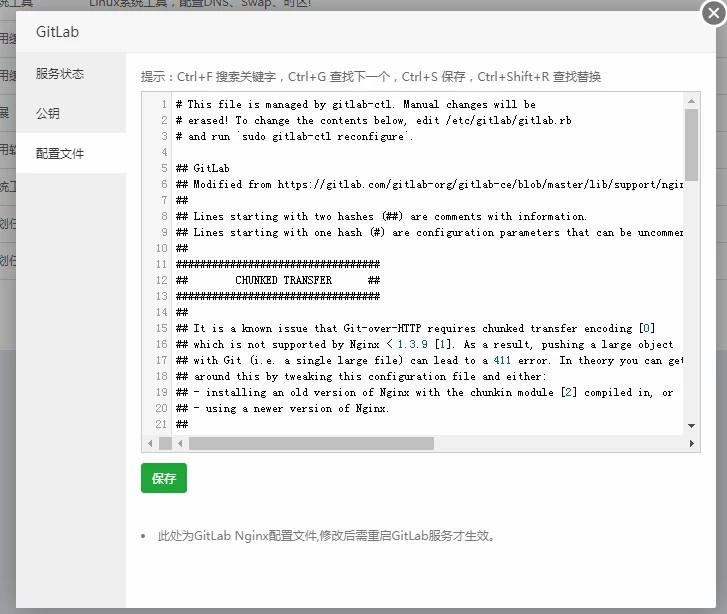Click editor vertical scrollbar up arrow

point(691,101)
